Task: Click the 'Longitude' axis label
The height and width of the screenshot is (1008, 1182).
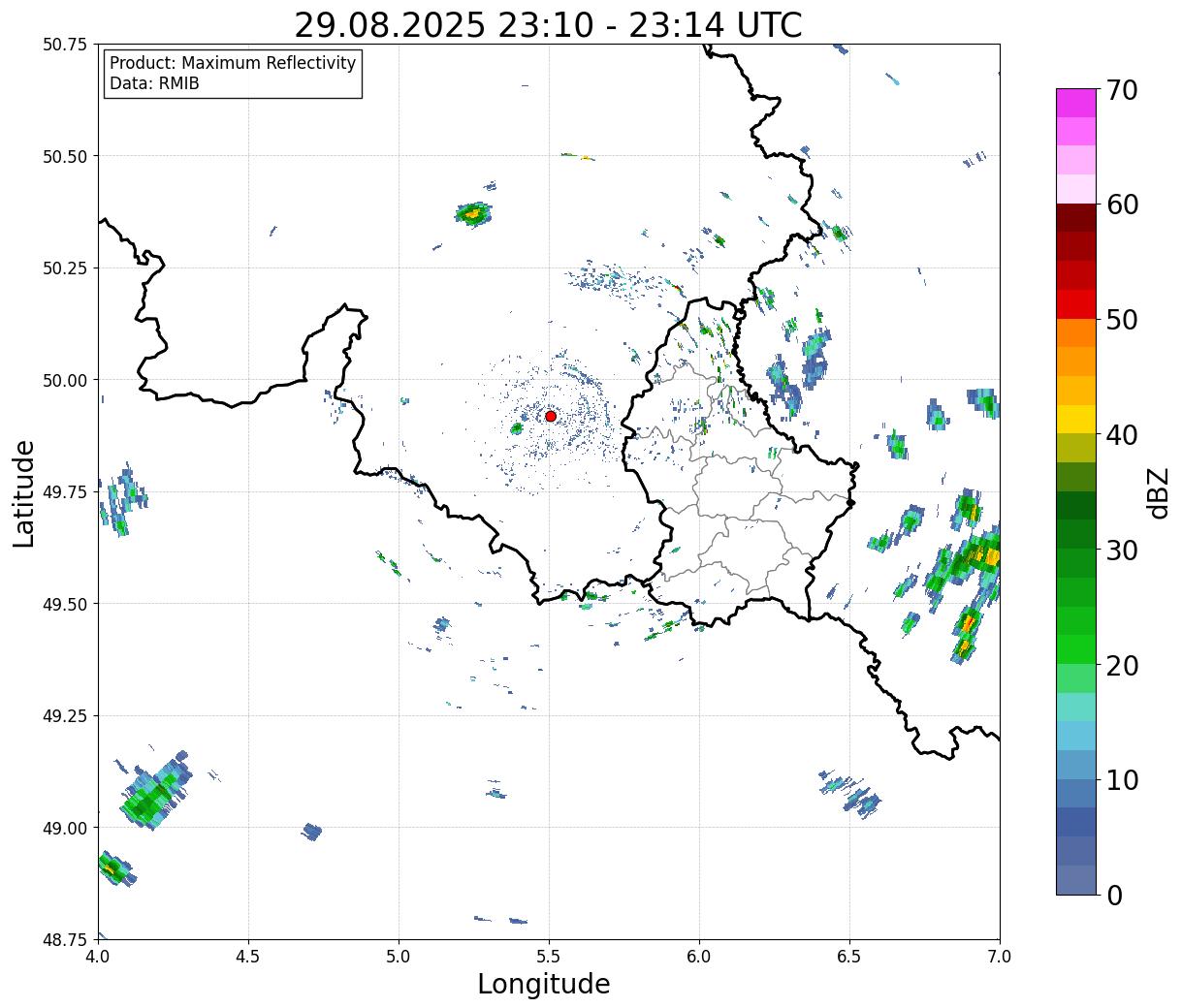Action: tap(544, 984)
